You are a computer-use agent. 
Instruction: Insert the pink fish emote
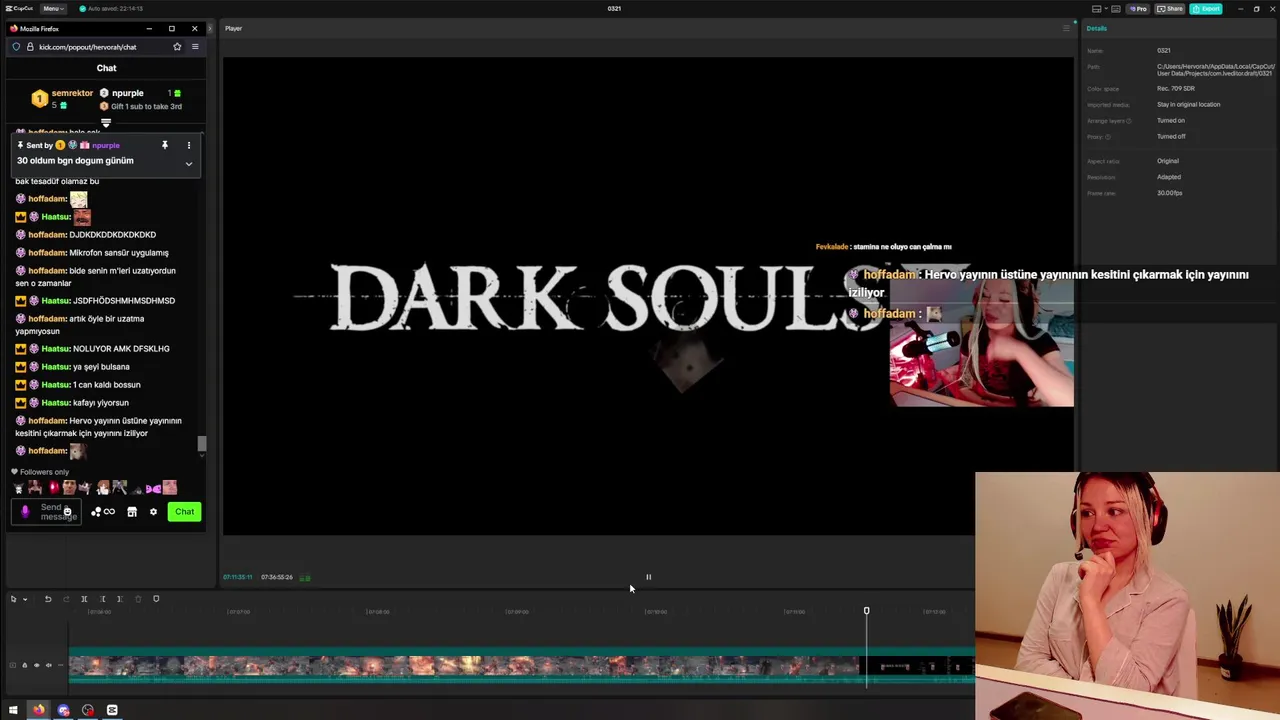click(x=153, y=488)
